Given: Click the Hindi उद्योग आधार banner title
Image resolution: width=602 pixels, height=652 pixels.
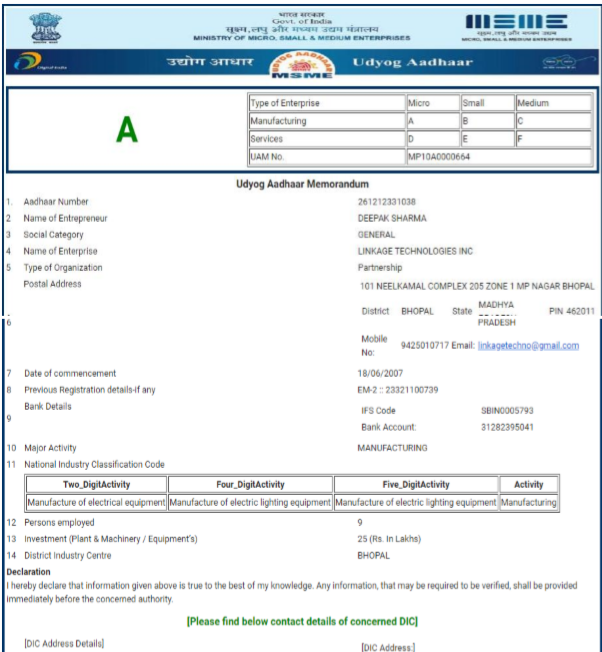Looking at the screenshot, I should [x=210, y=62].
